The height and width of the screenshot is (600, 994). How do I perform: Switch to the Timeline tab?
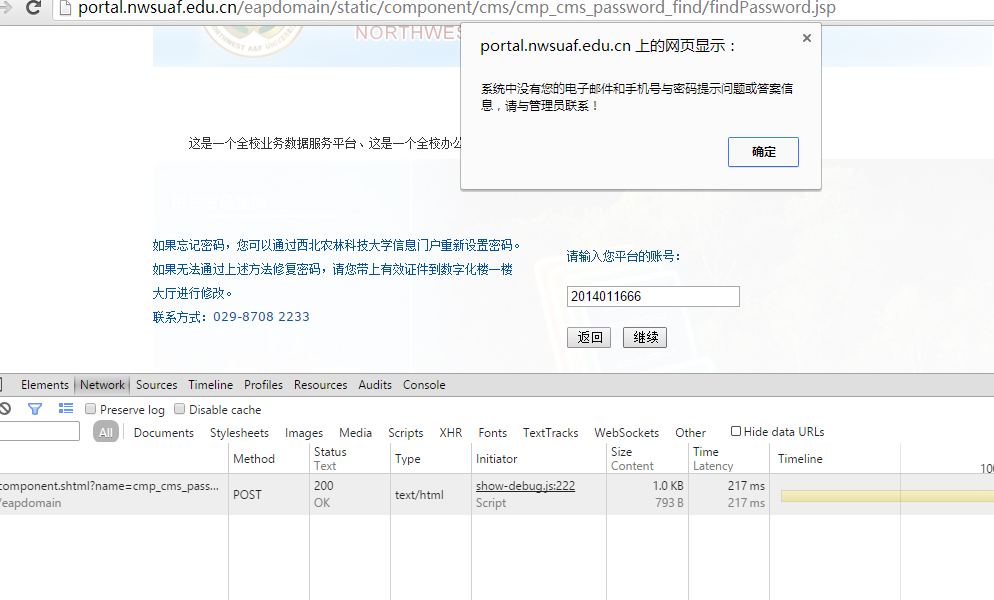(210, 385)
